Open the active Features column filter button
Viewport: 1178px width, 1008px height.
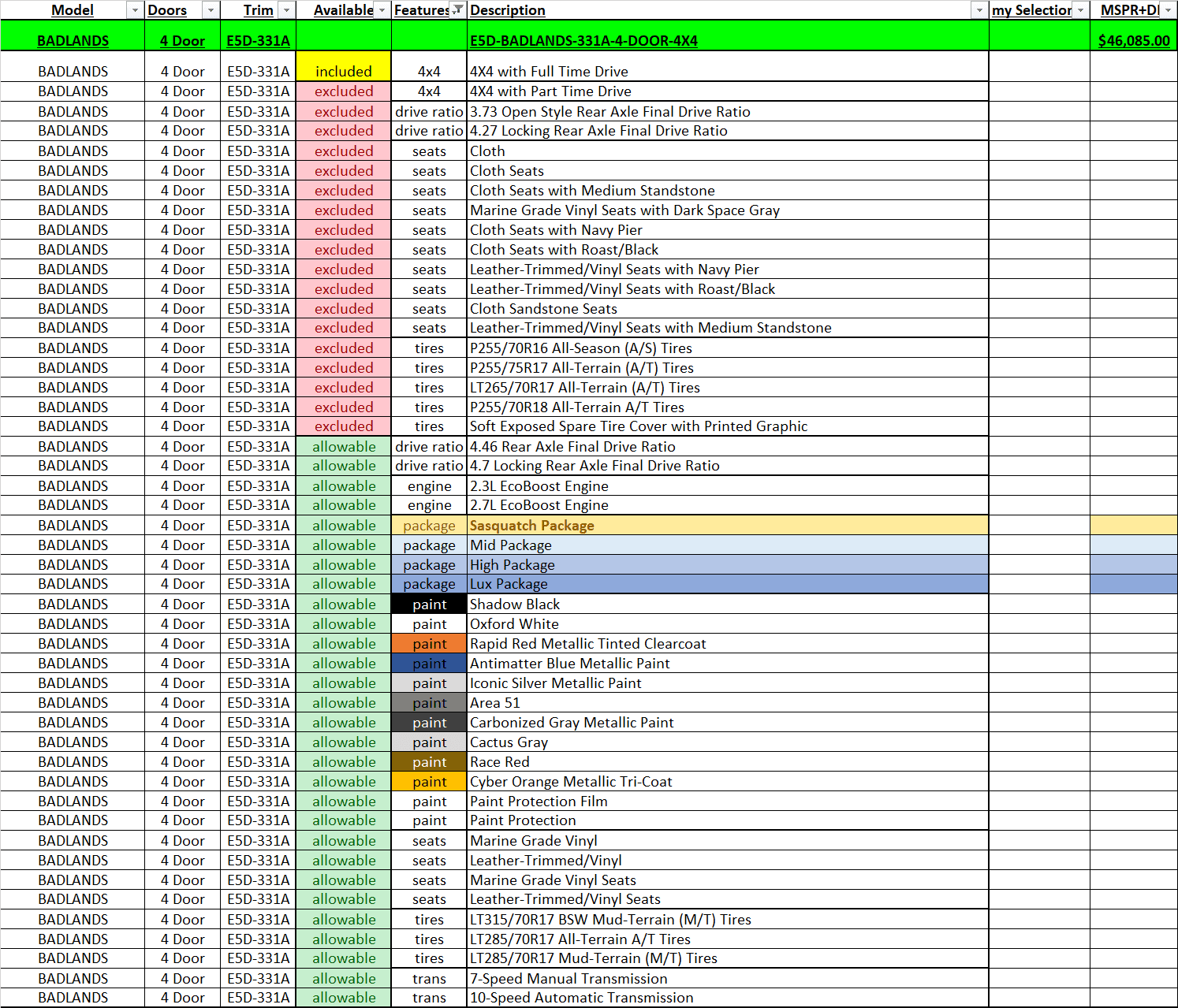pos(457,10)
